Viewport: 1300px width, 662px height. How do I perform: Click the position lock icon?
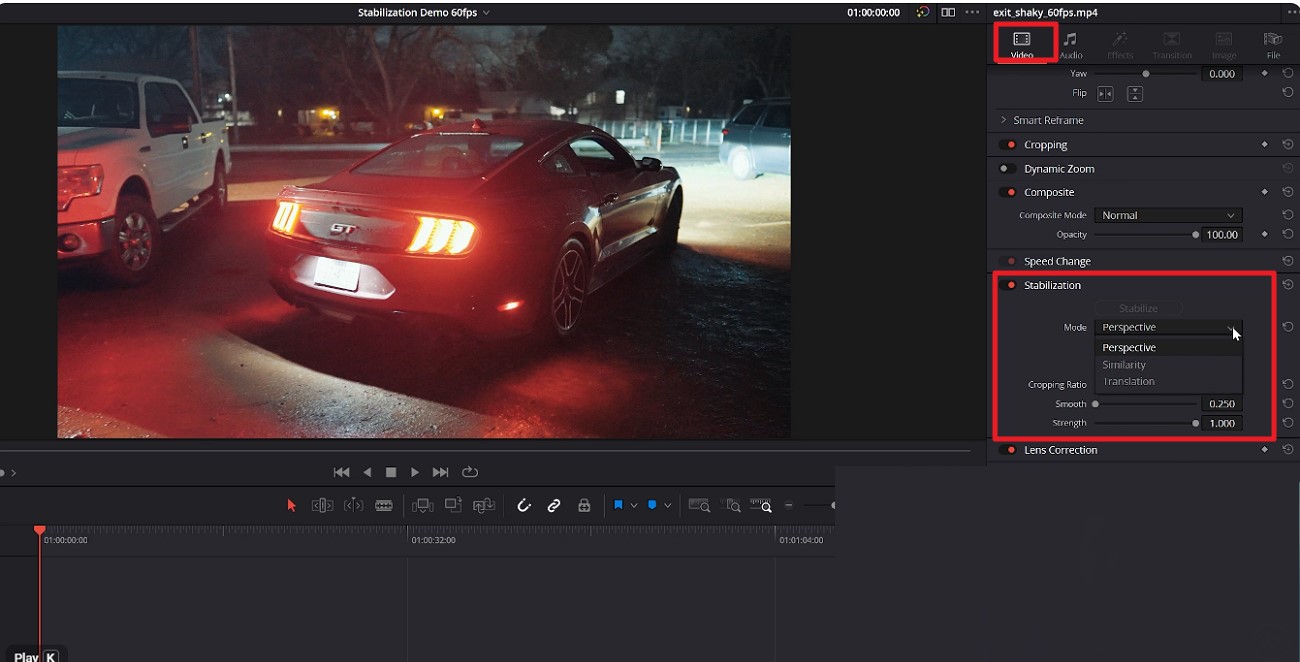click(584, 505)
